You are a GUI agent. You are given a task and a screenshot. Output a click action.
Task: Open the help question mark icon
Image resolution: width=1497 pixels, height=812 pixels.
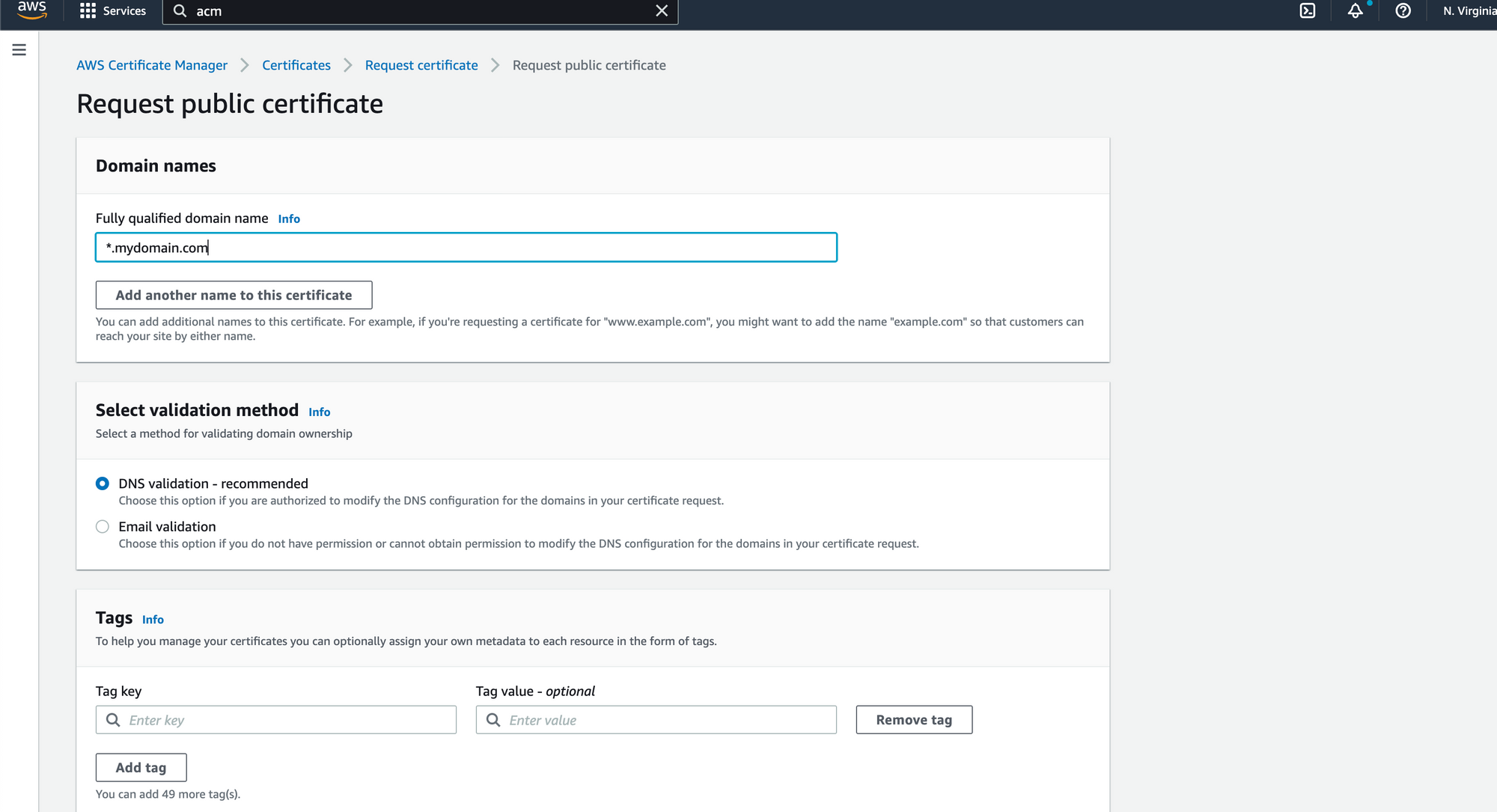(1403, 11)
